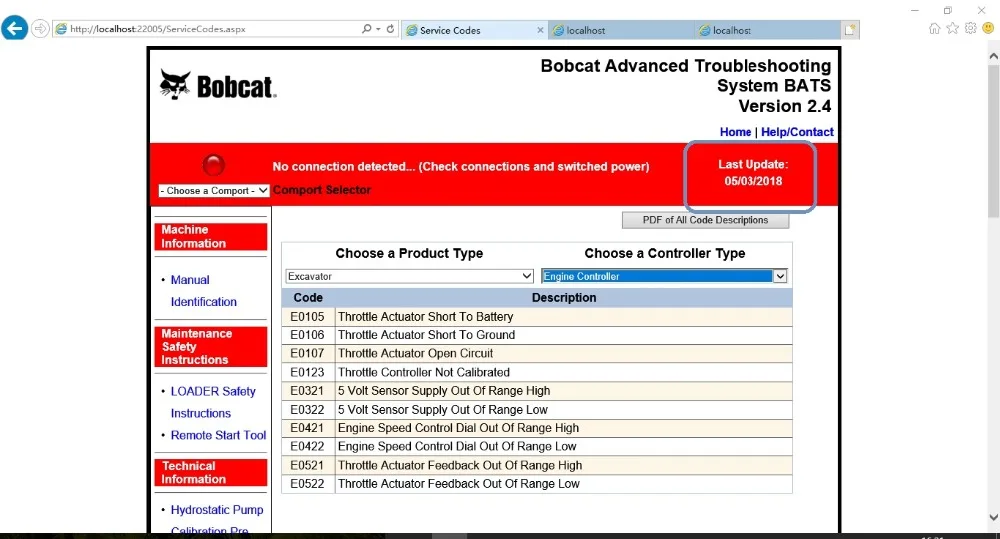1000x539 pixels.
Task: Select code E0421 cell
Action: [x=307, y=428]
